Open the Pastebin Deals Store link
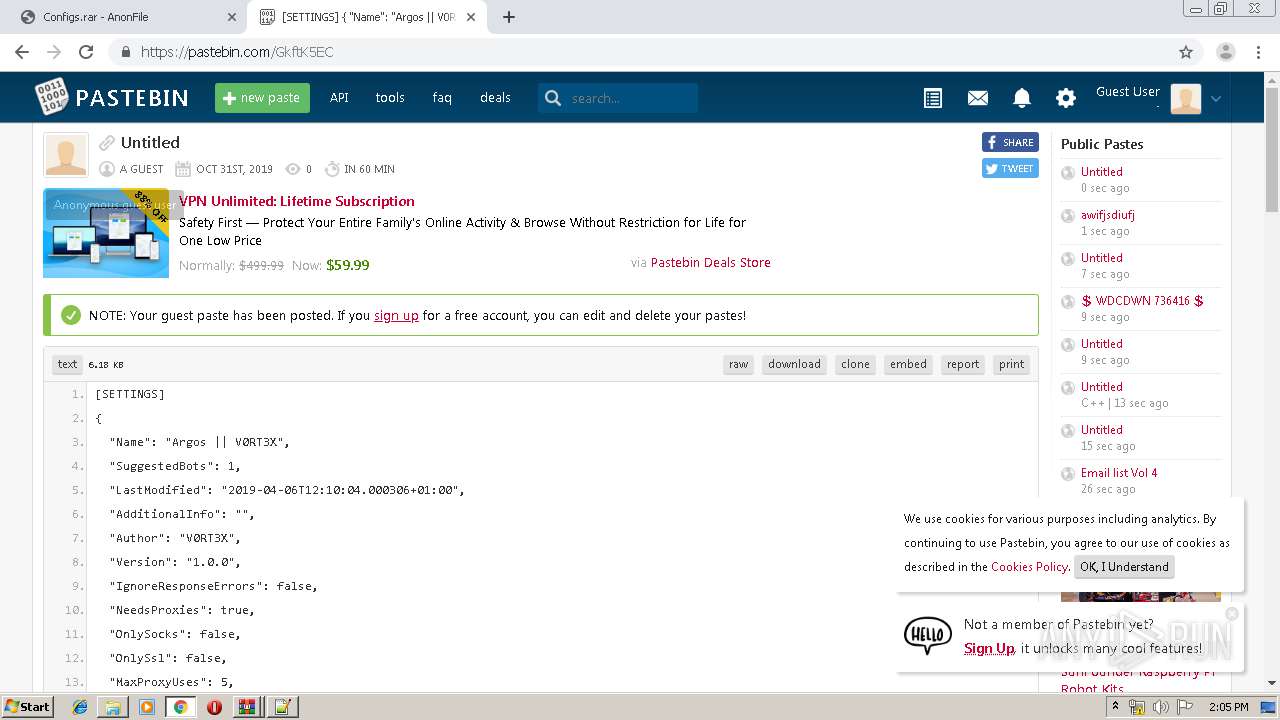Image resolution: width=1280 pixels, height=720 pixels. [710, 263]
